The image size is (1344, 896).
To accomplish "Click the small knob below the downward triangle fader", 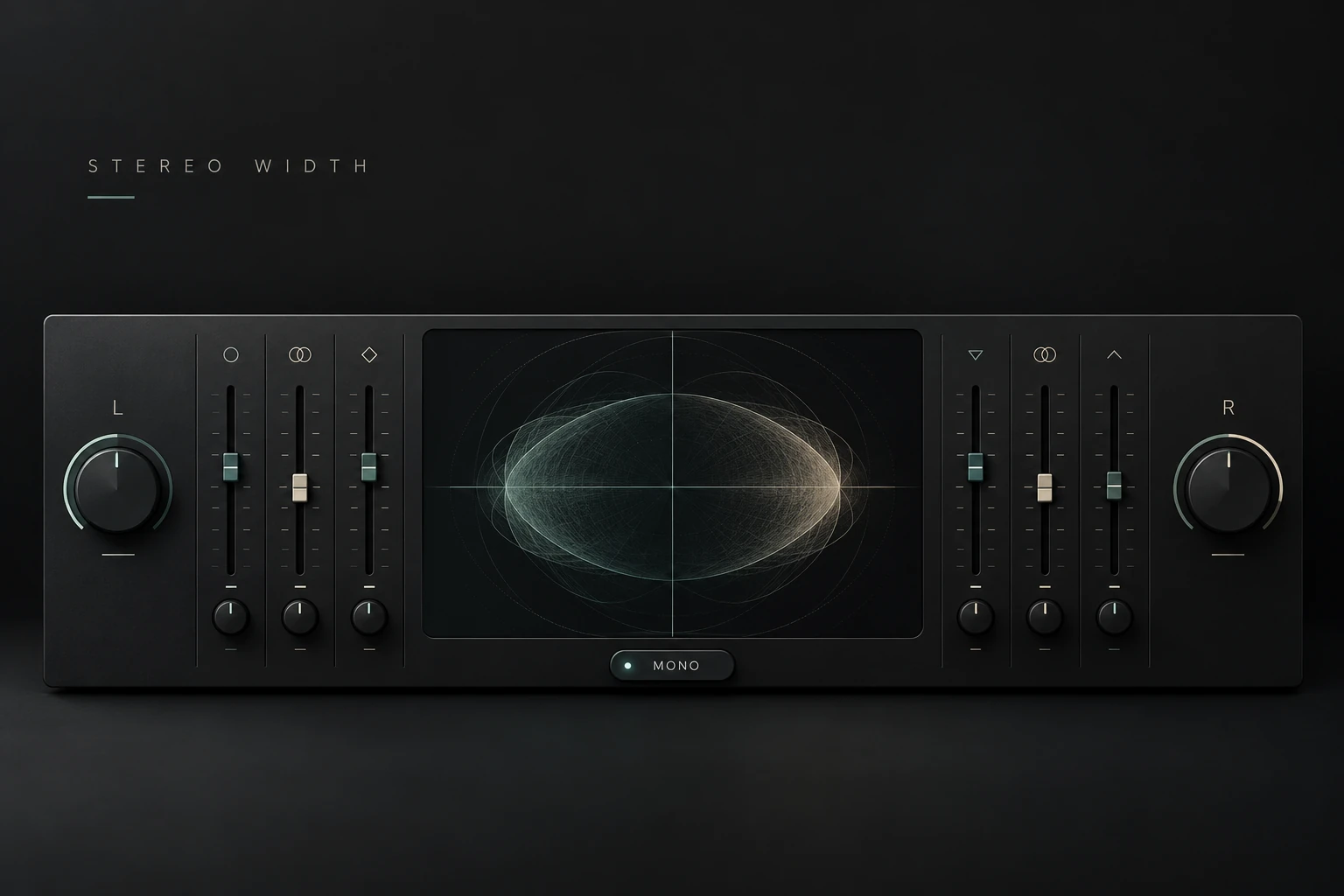I will [x=976, y=617].
